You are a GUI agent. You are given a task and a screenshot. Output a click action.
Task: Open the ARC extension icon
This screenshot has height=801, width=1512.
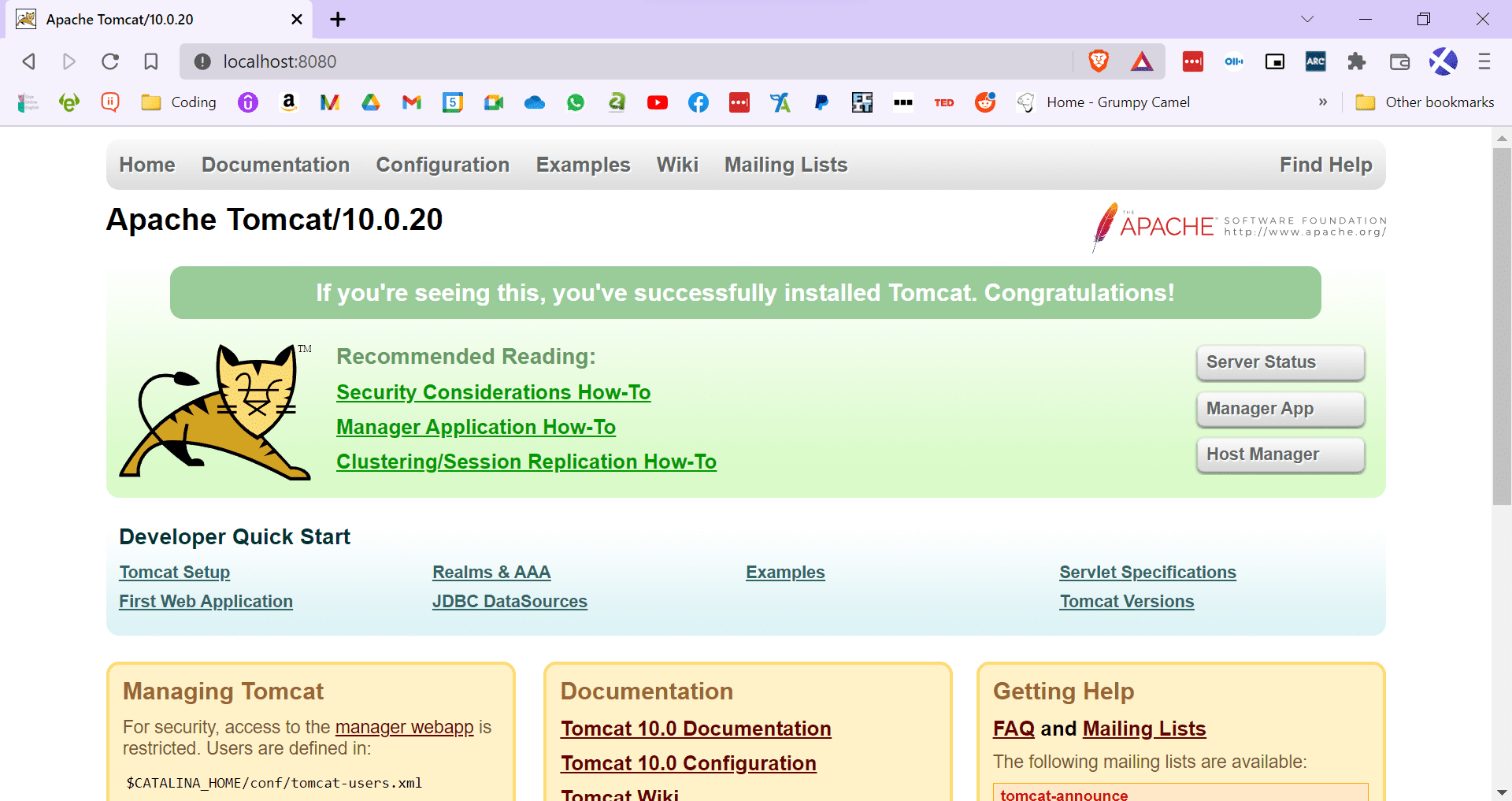click(x=1315, y=61)
